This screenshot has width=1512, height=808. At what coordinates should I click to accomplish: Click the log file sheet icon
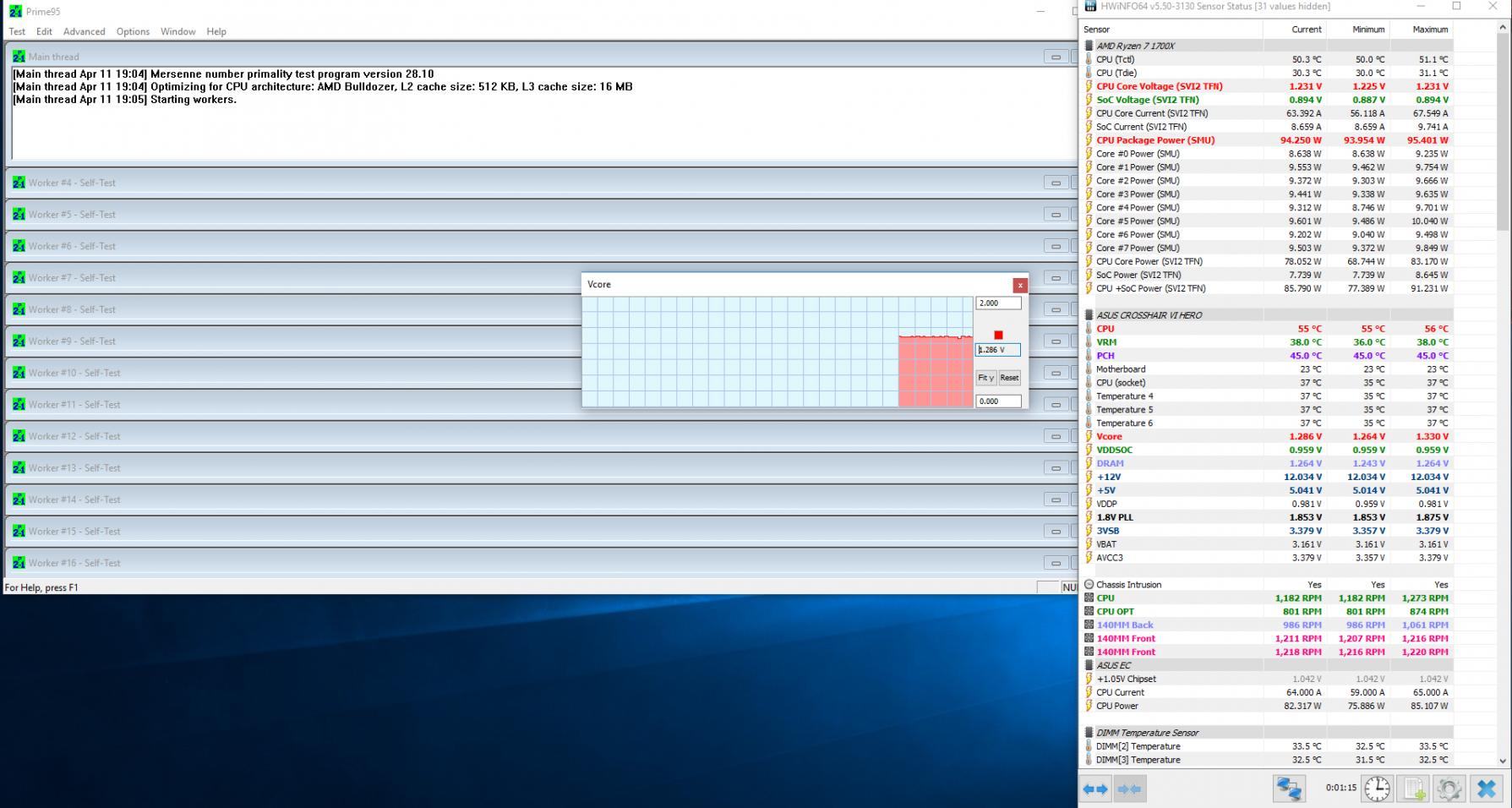[1414, 789]
